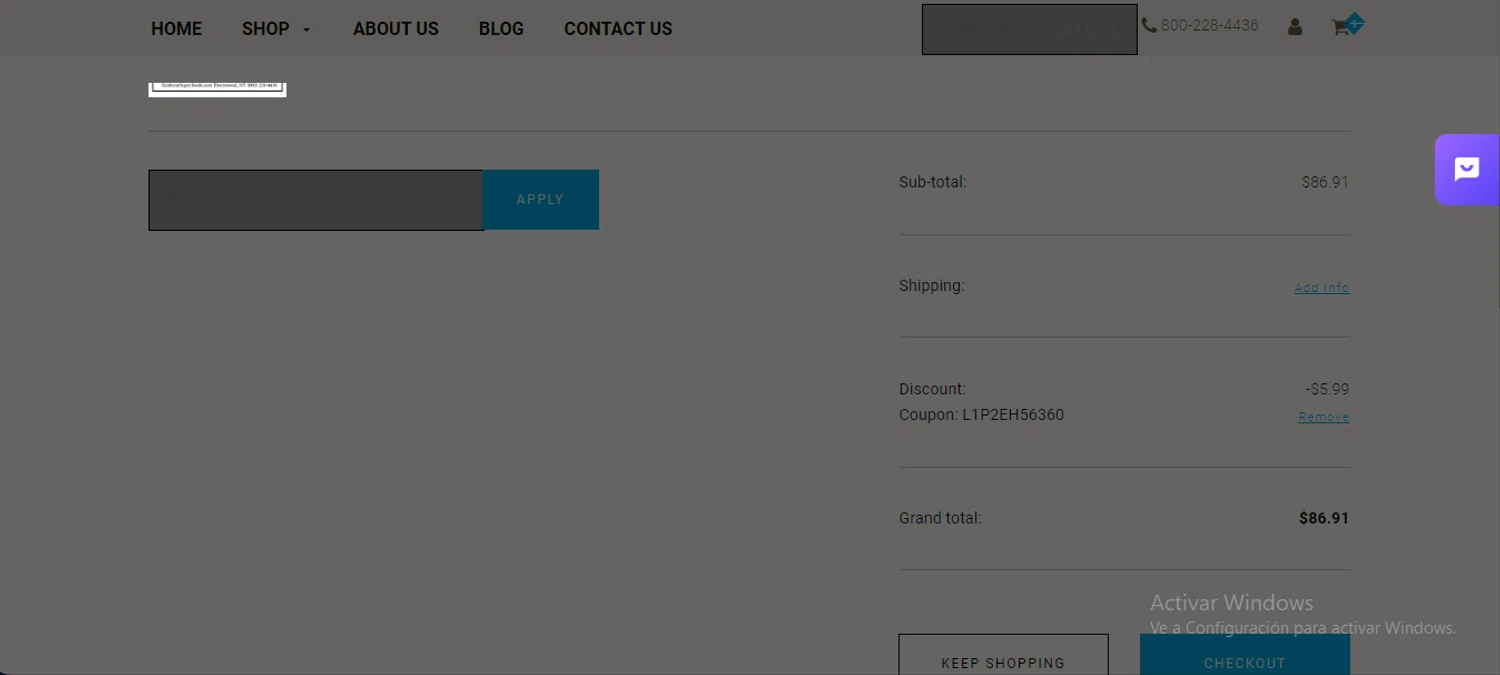Click the phone icon beside 800-228-4436
Image resolution: width=1500 pixels, height=675 pixels.
pyautogui.click(x=1149, y=25)
